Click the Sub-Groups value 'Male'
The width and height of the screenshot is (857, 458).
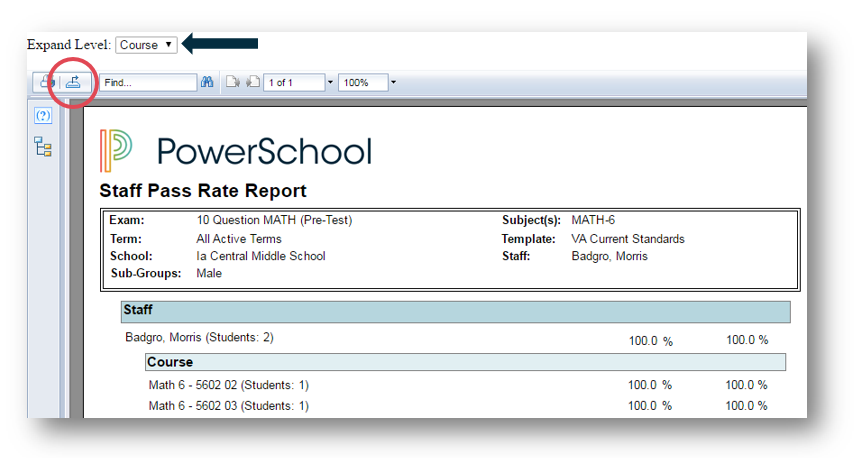click(x=209, y=273)
